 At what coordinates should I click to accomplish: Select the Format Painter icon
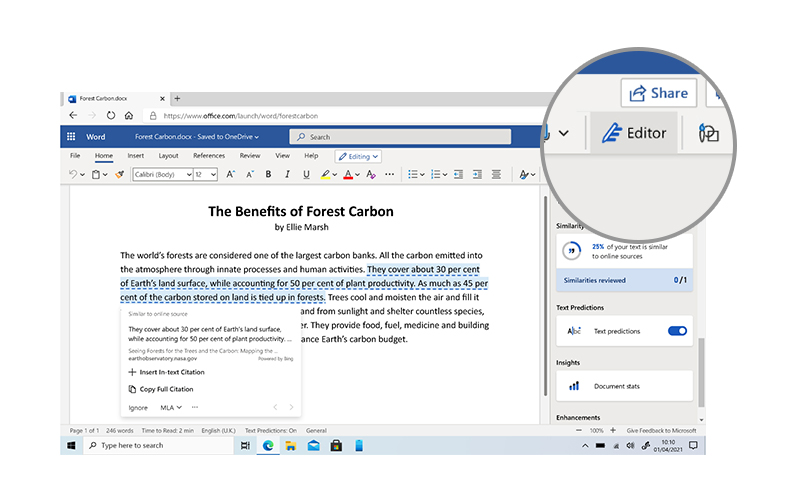point(120,174)
